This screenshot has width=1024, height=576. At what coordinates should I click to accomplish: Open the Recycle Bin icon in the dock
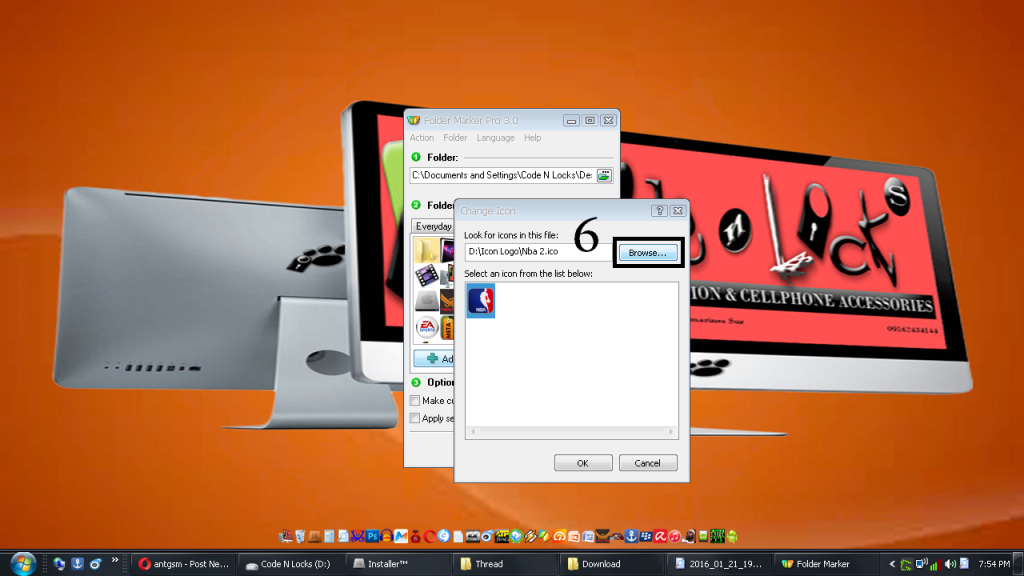coord(299,536)
